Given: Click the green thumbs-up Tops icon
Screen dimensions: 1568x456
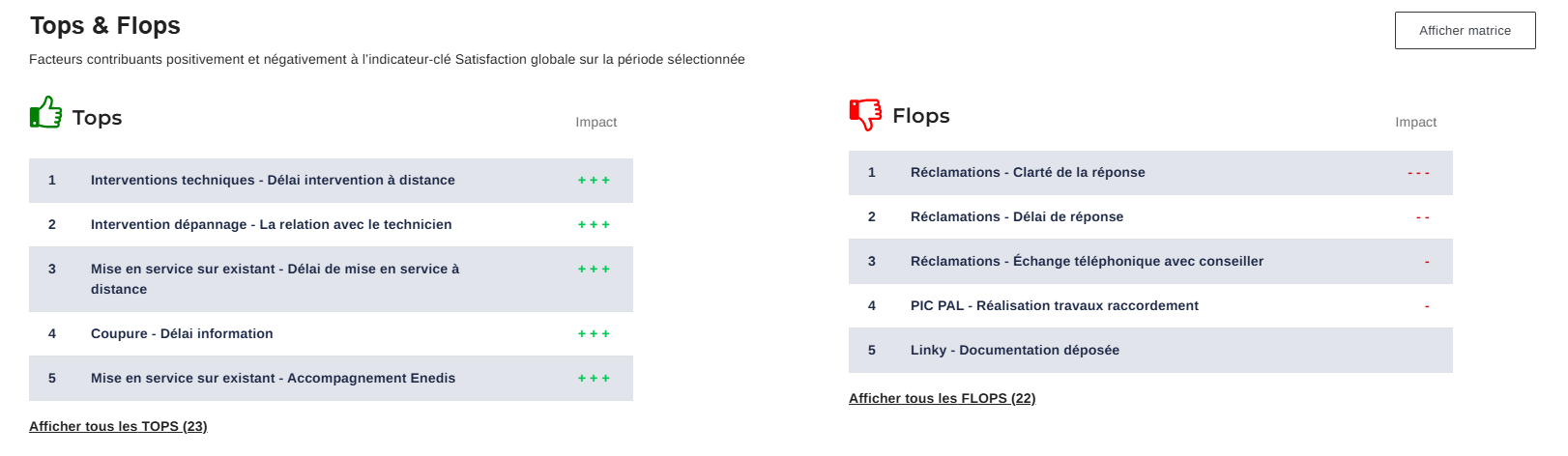Looking at the screenshot, I should point(45,113).
